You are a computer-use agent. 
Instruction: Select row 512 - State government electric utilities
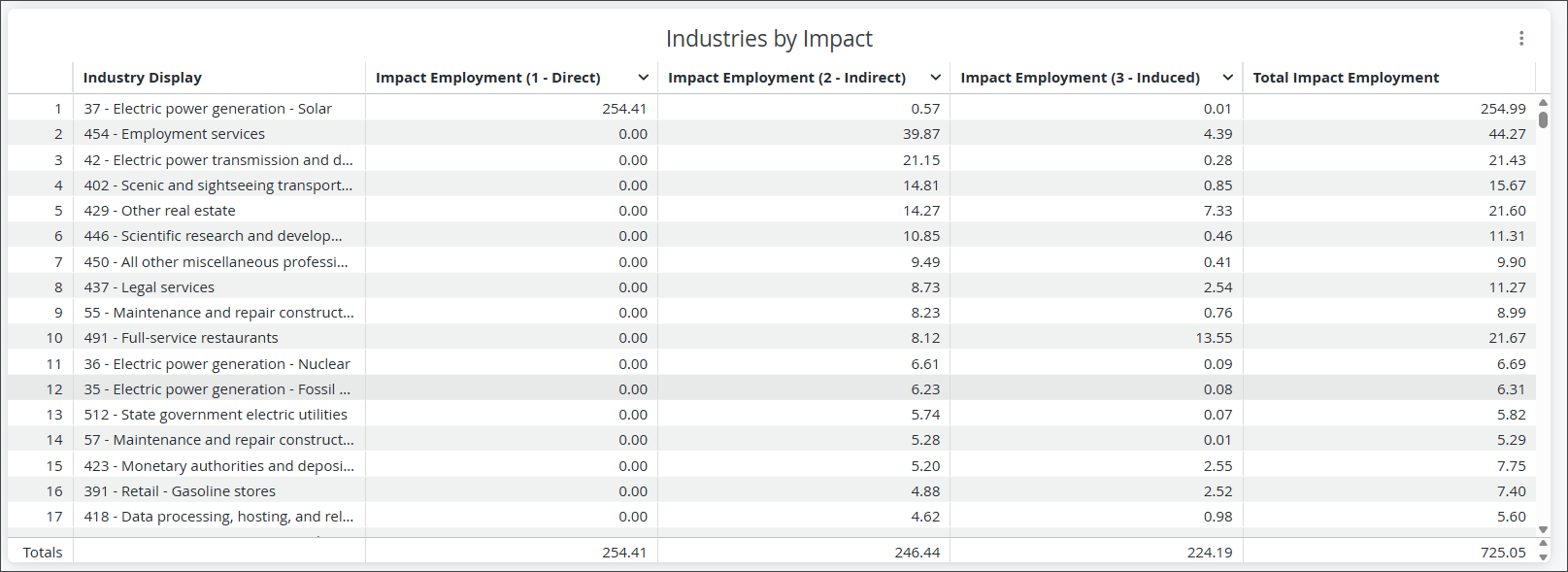click(772, 415)
